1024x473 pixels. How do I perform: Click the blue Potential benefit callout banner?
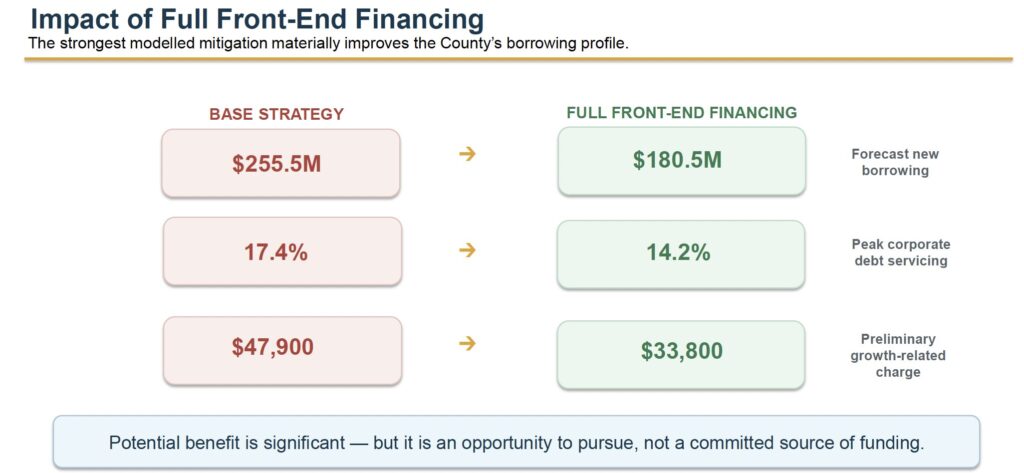pyautogui.click(x=516, y=442)
